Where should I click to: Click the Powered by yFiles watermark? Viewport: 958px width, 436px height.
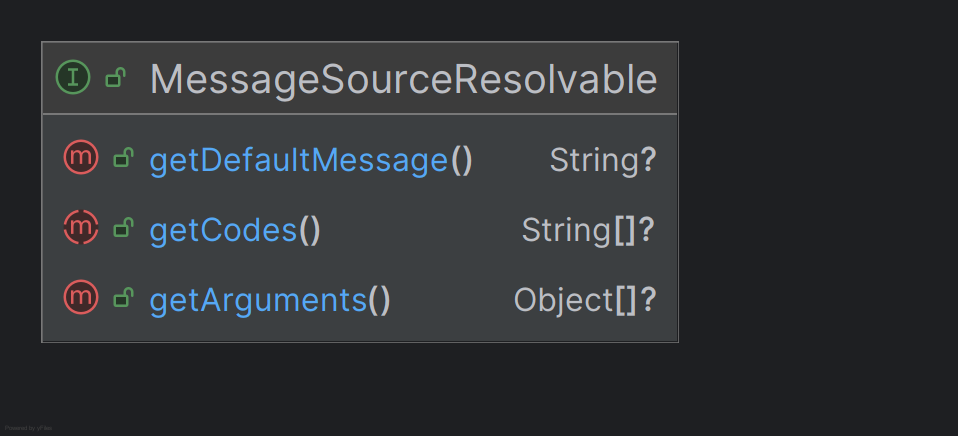pyautogui.click(x=28, y=428)
